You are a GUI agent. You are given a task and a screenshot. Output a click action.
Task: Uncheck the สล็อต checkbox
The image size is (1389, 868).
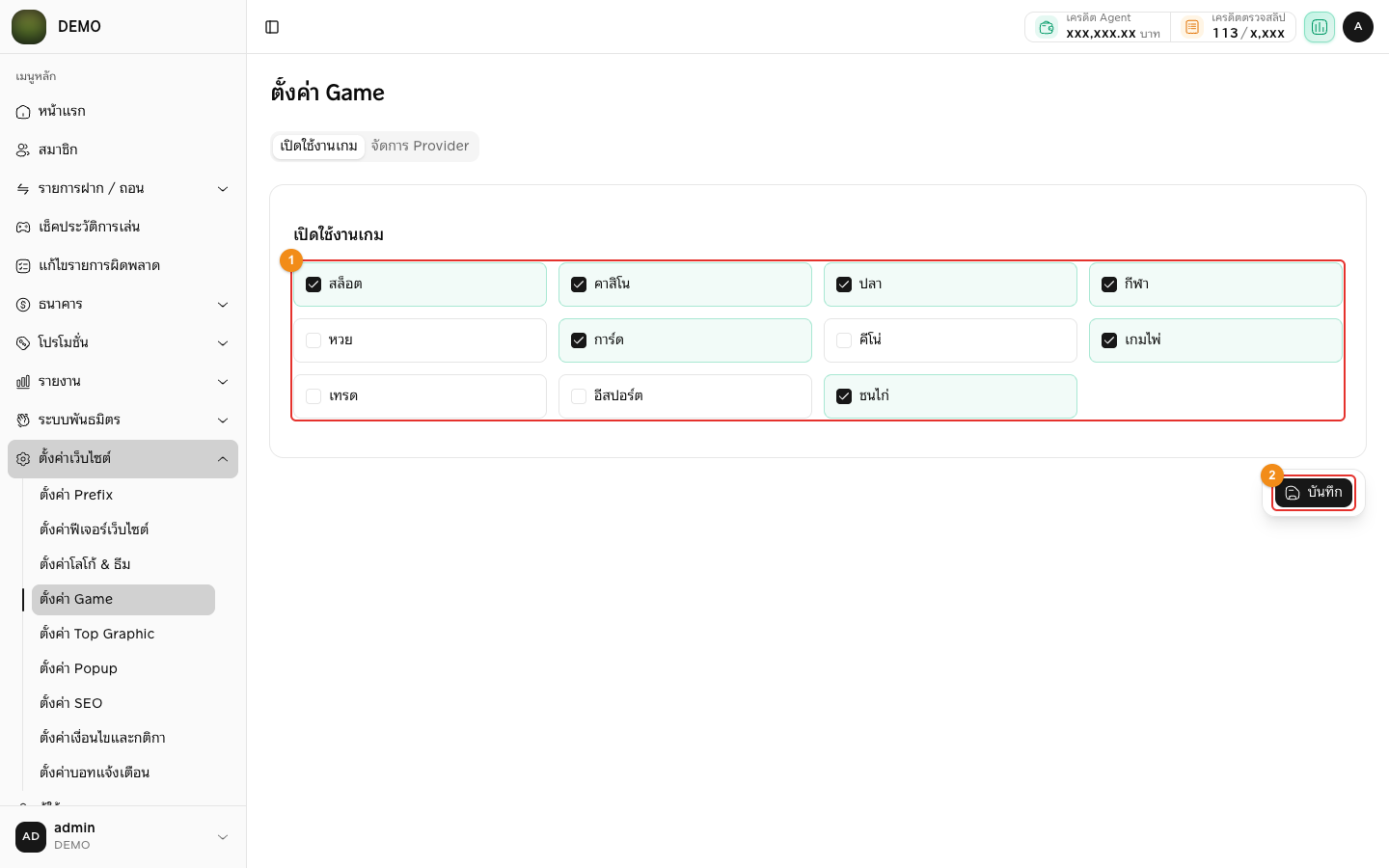(x=313, y=285)
